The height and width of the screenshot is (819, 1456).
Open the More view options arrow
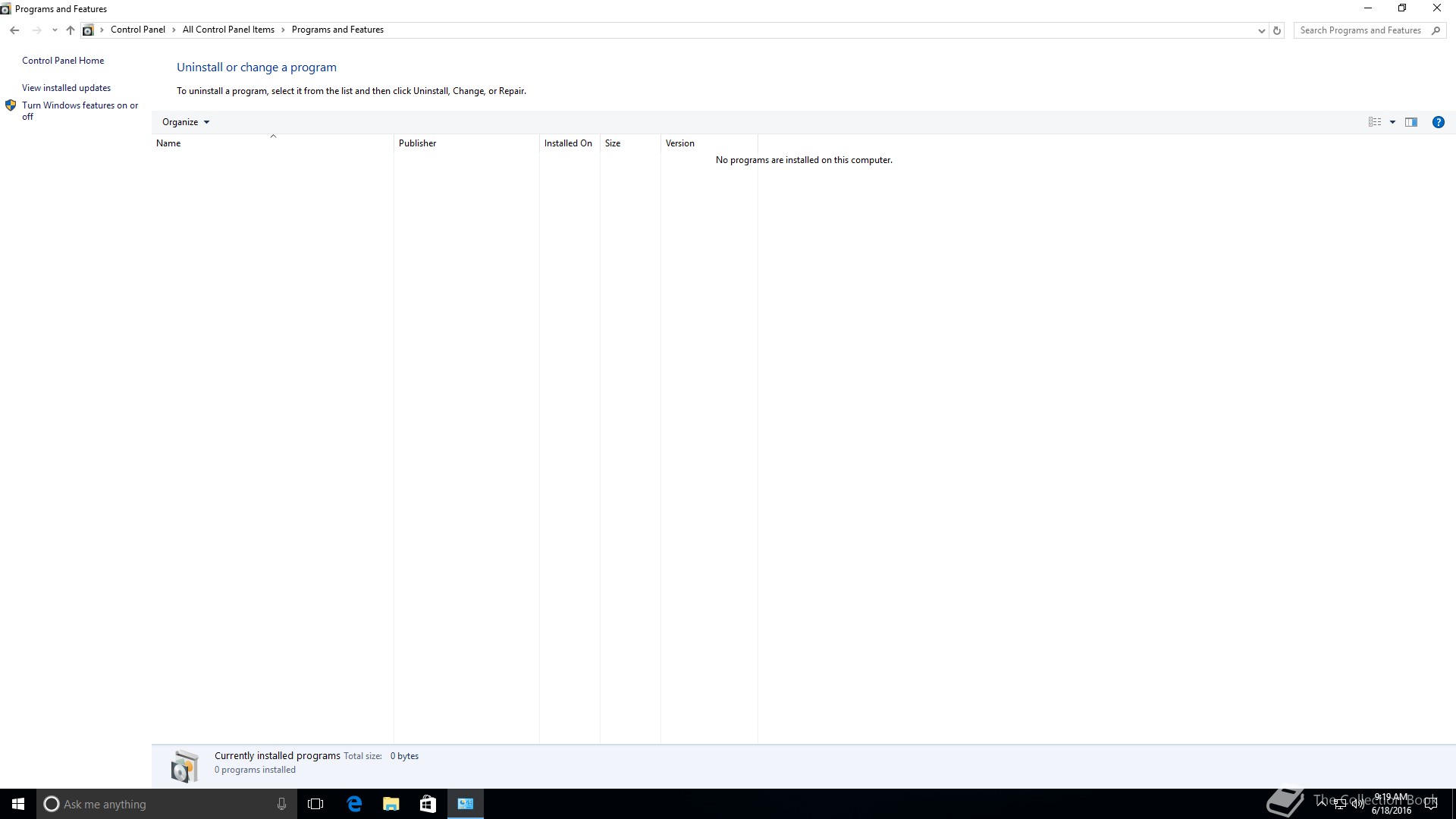coord(1392,122)
